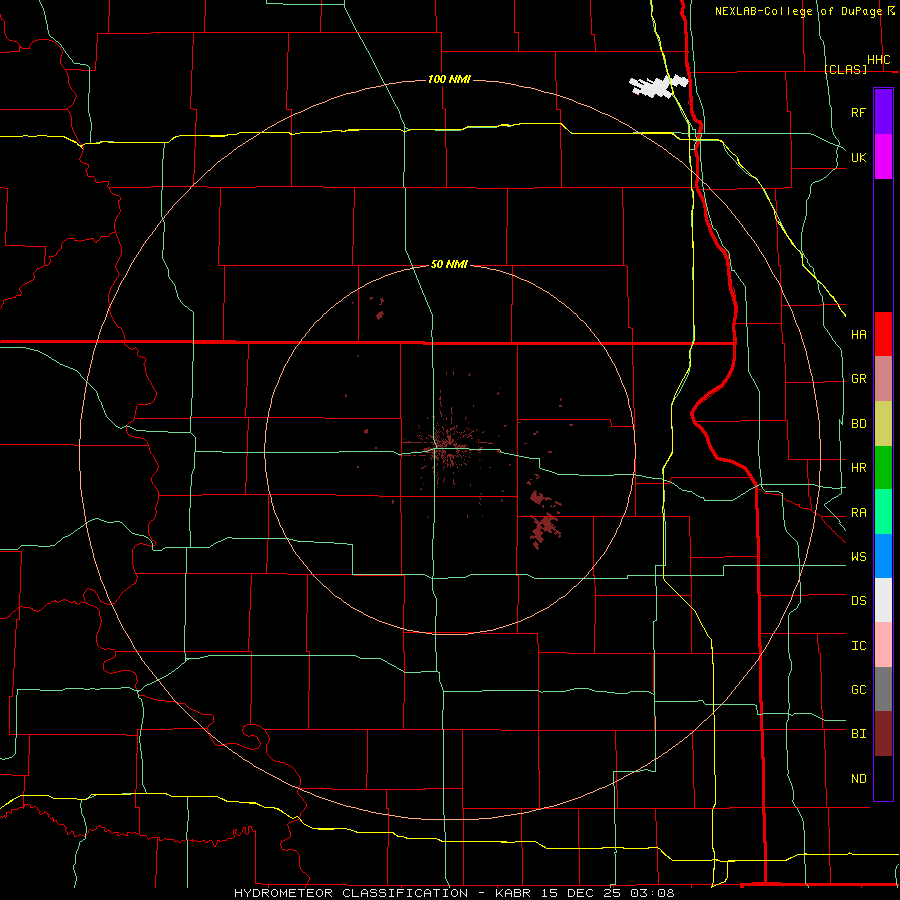Screen dimensions: 900x900
Task: Click the HR legend label
Action: point(859,468)
